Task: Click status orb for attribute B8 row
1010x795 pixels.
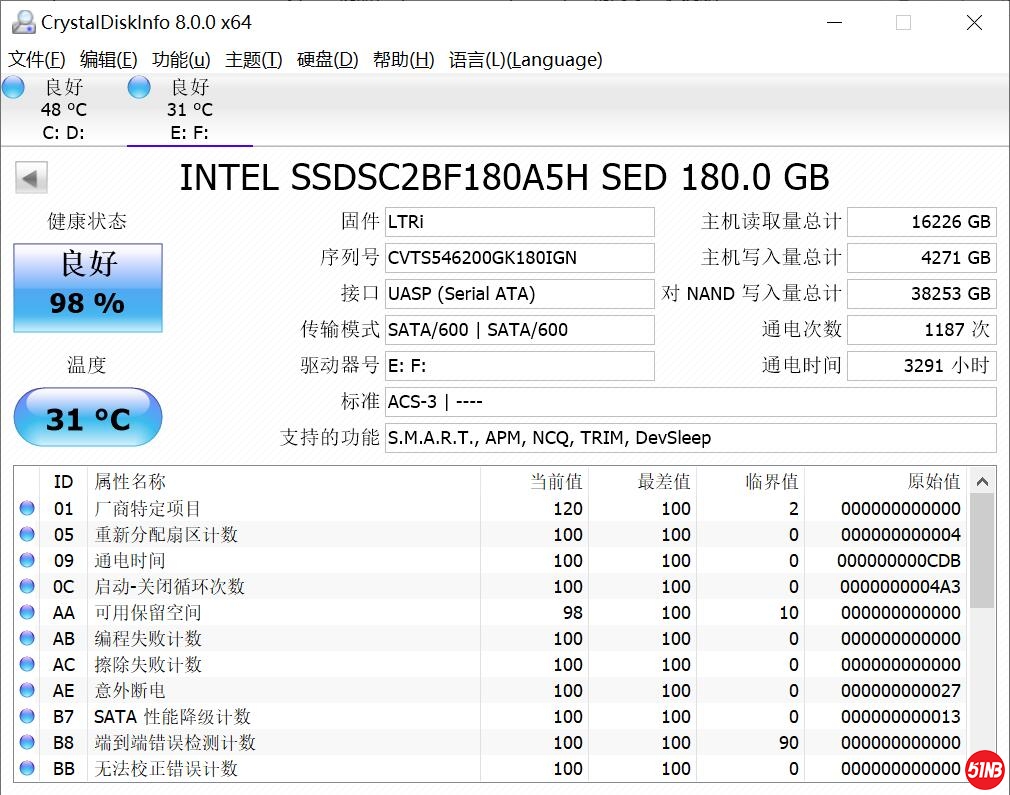Action: point(27,743)
